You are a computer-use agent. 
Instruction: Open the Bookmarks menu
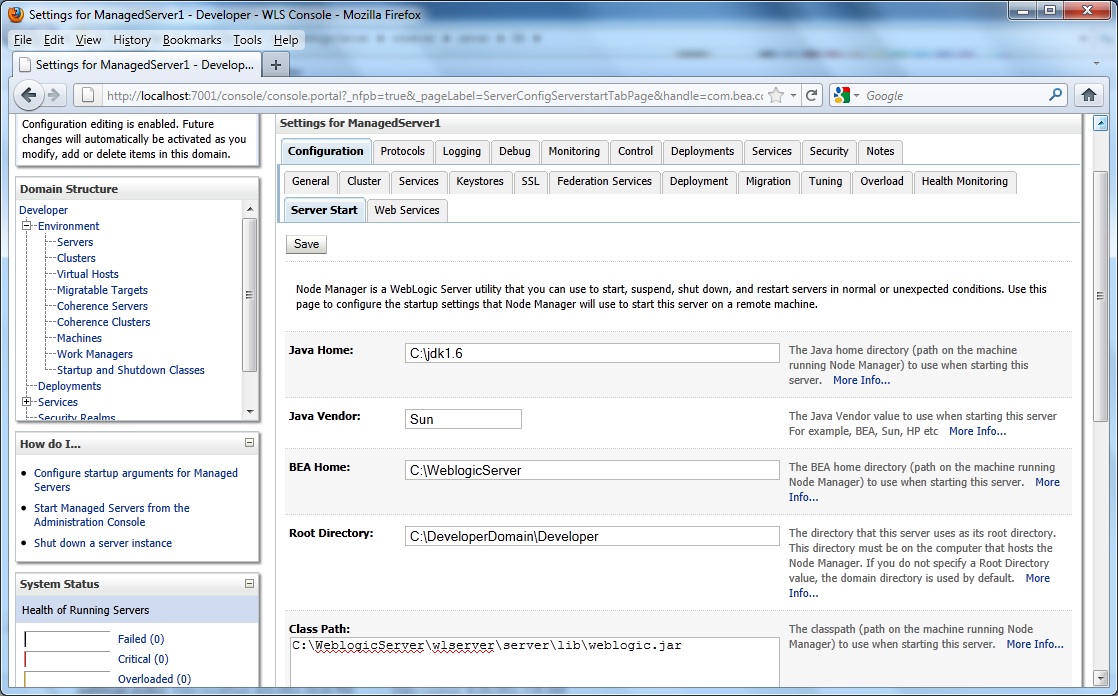pyautogui.click(x=192, y=40)
